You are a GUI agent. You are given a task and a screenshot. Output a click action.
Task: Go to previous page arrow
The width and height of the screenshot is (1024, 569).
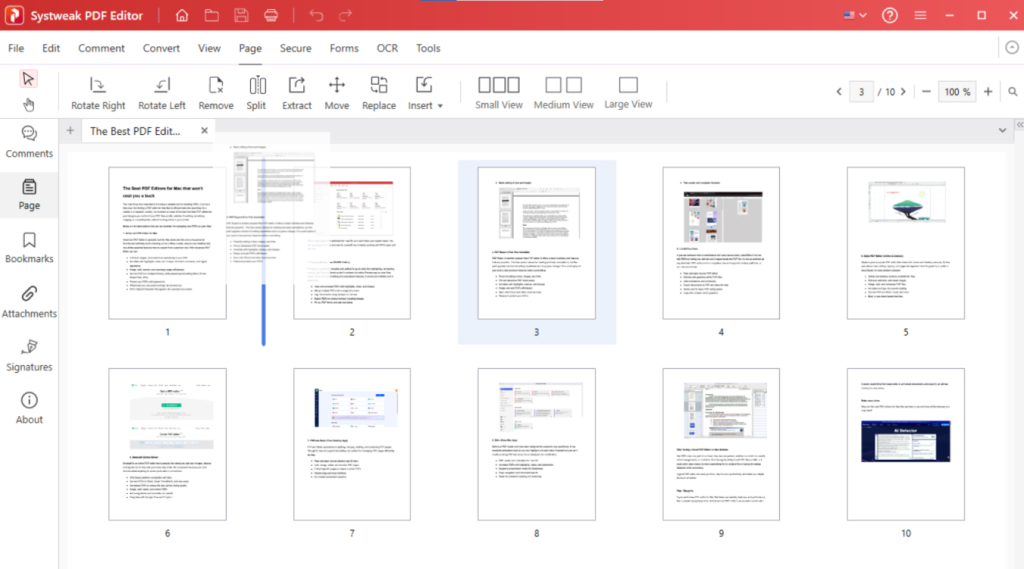click(839, 92)
